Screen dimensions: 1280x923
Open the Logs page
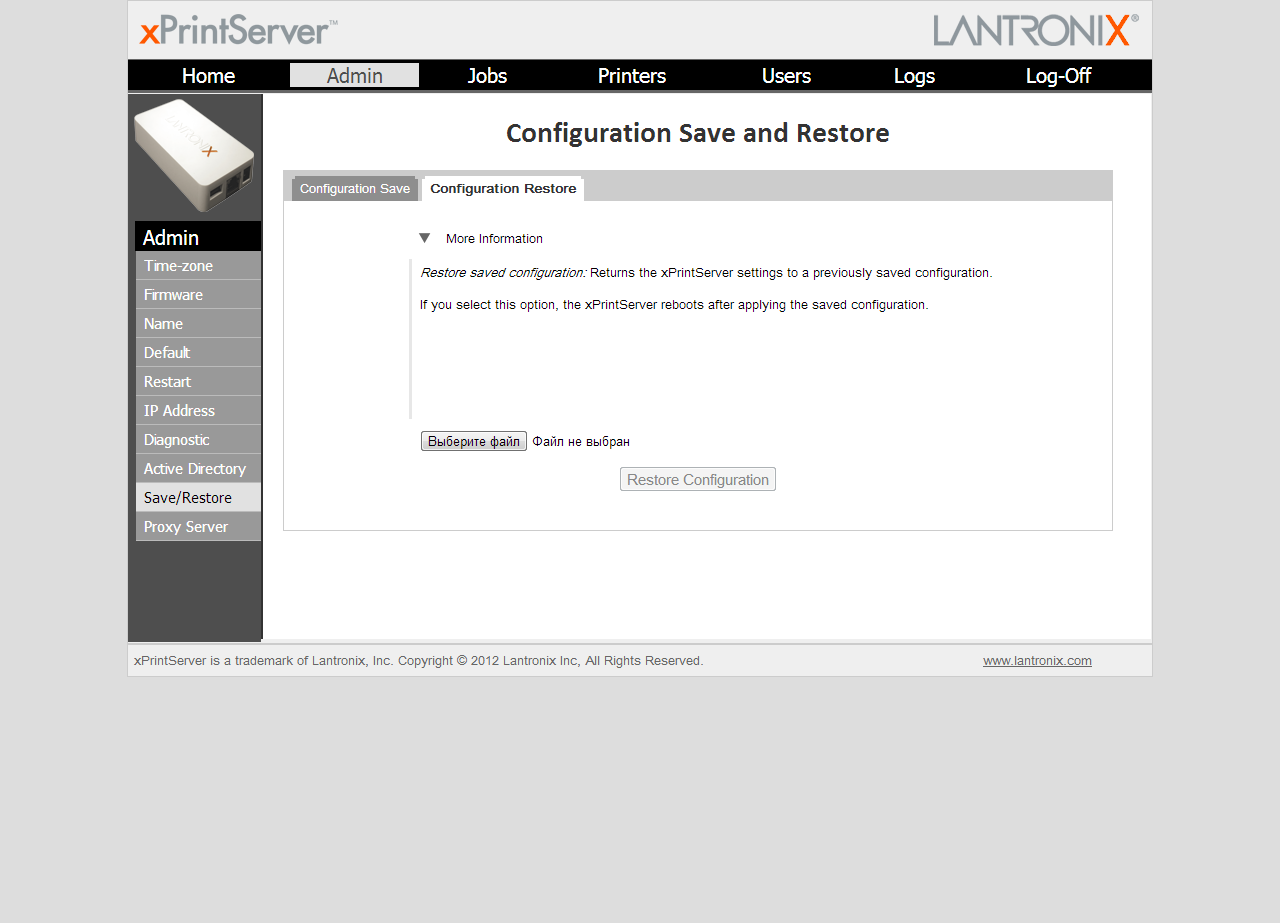[914, 76]
